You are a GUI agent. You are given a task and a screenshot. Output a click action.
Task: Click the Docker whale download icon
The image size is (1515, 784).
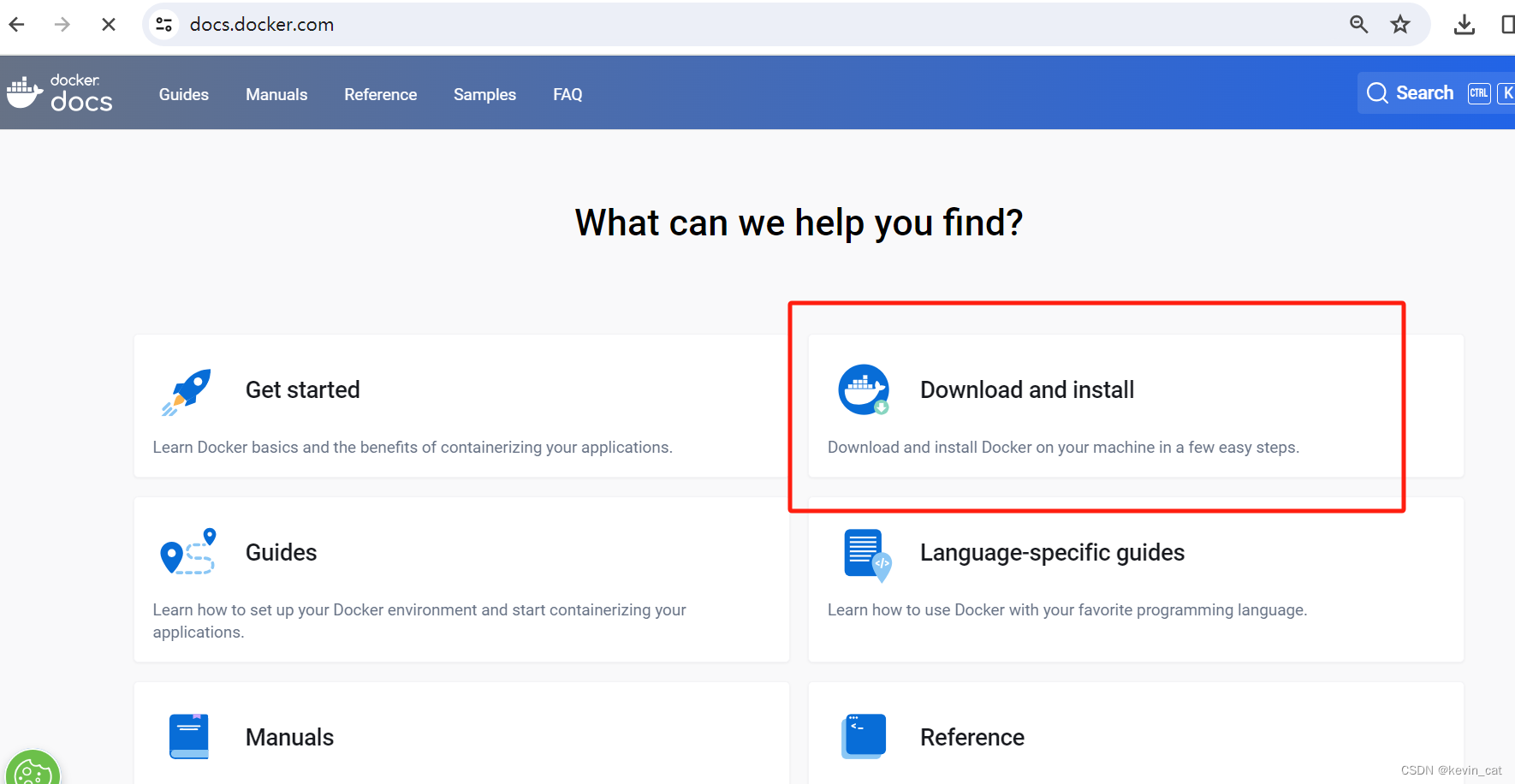tap(864, 390)
